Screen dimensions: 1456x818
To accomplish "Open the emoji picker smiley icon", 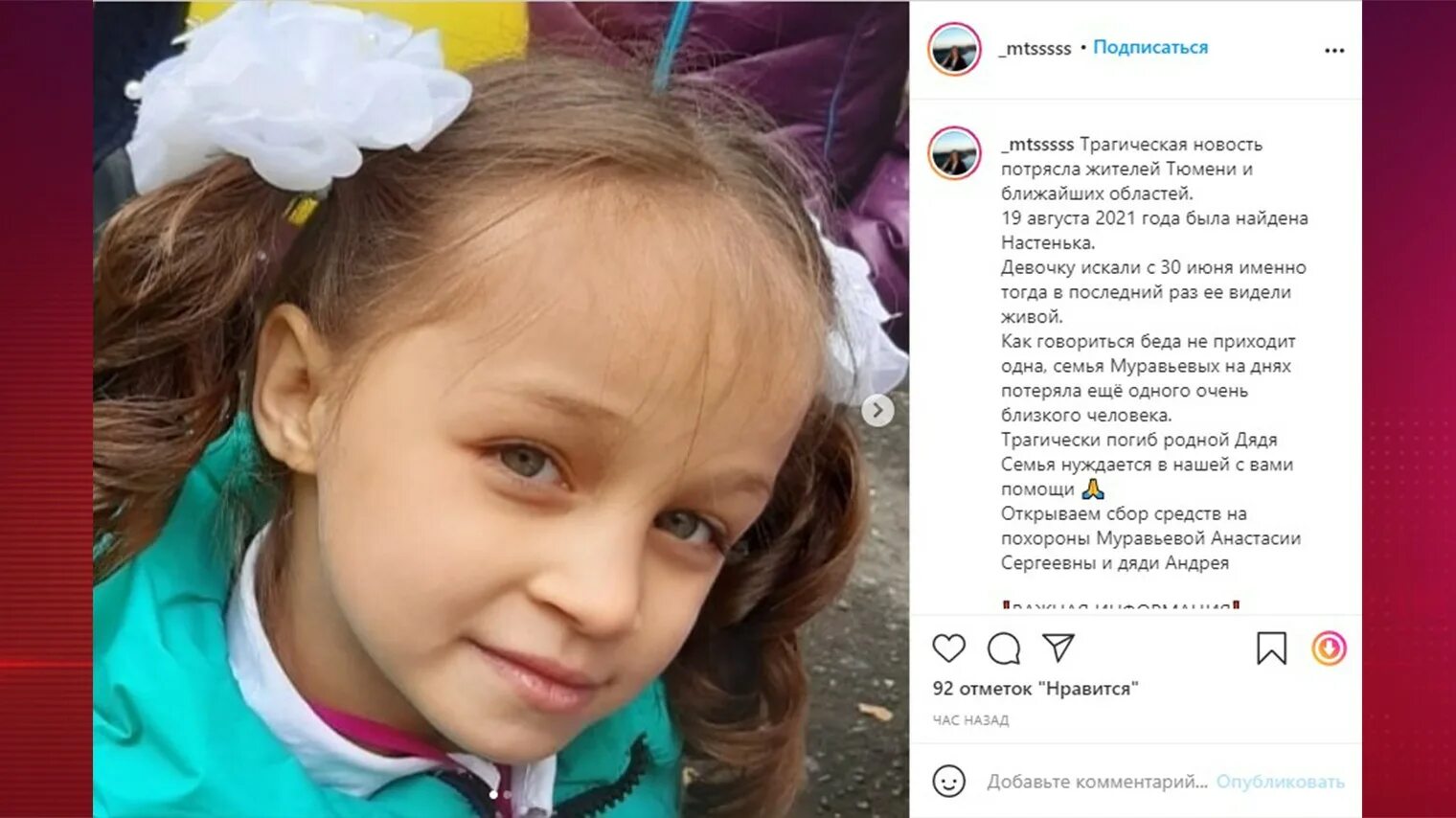I will coord(948,781).
